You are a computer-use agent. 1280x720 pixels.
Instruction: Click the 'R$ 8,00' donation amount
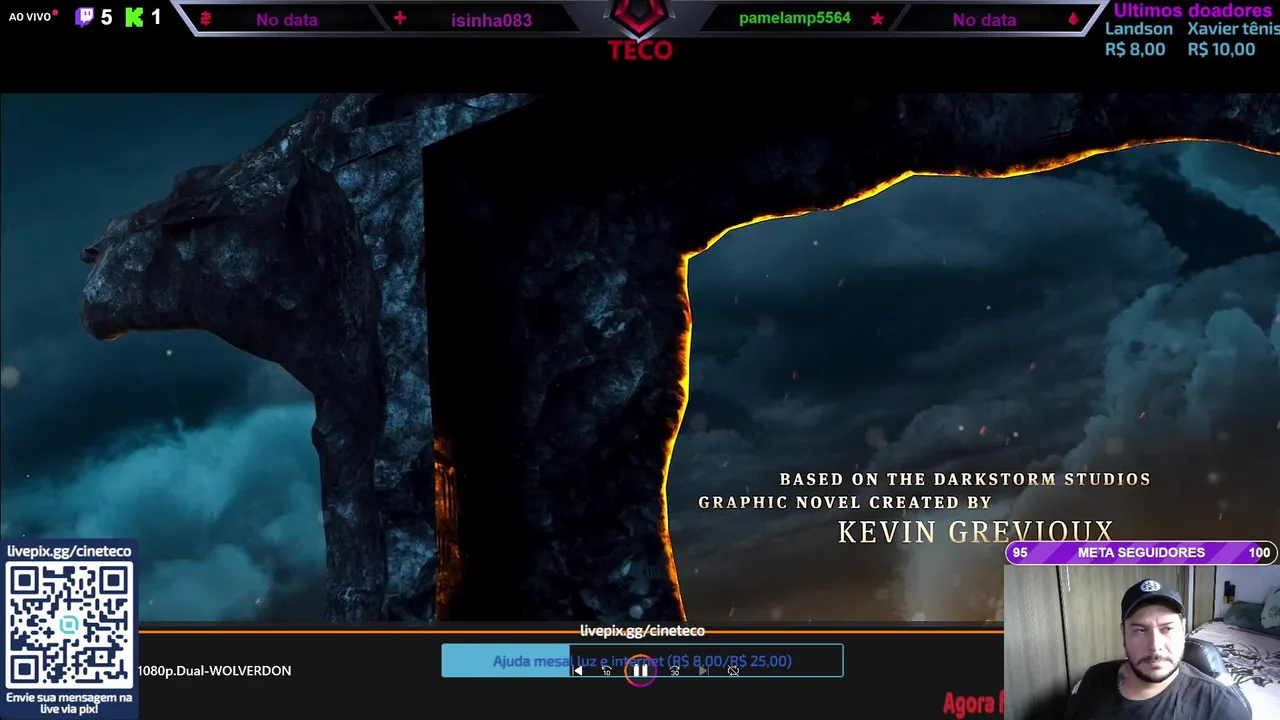point(1135,49)
